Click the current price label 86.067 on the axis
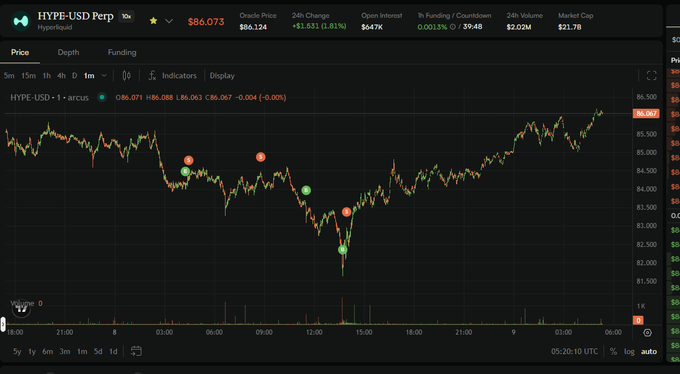This screenshot has width=680, height=374. click(646, 113)
